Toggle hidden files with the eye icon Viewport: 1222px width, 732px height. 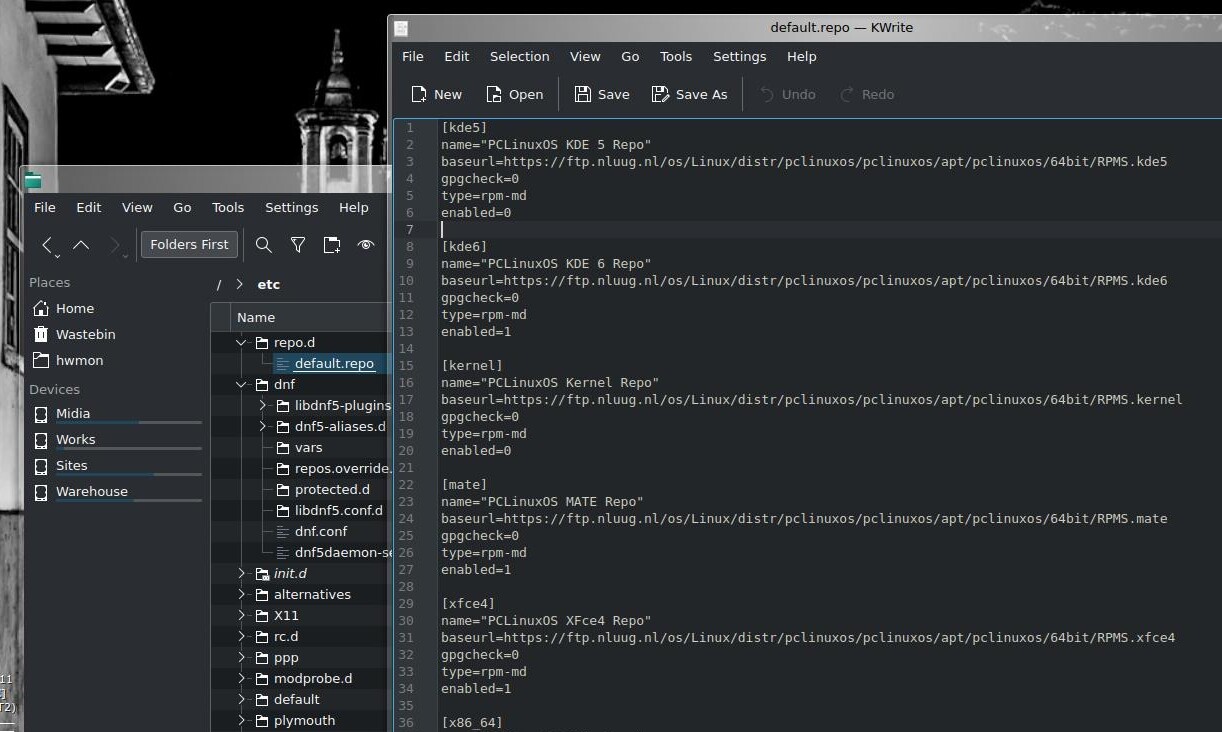[x=366, y=245]
